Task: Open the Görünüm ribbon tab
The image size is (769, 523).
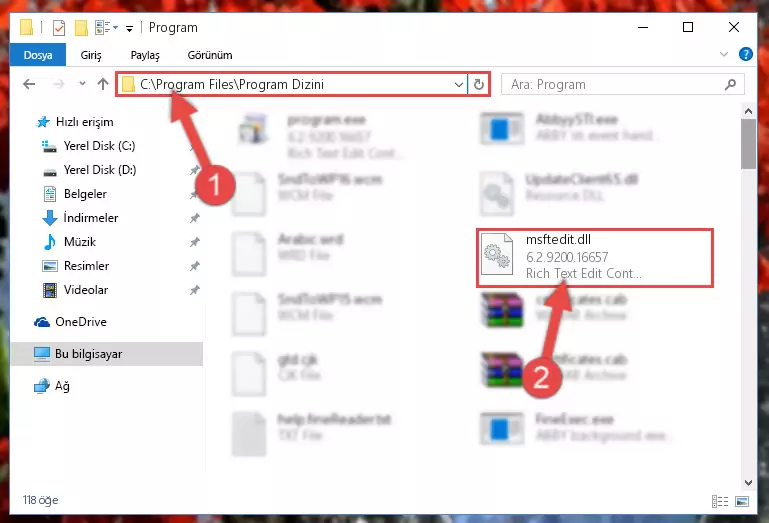Action: (x=210, y=55)
